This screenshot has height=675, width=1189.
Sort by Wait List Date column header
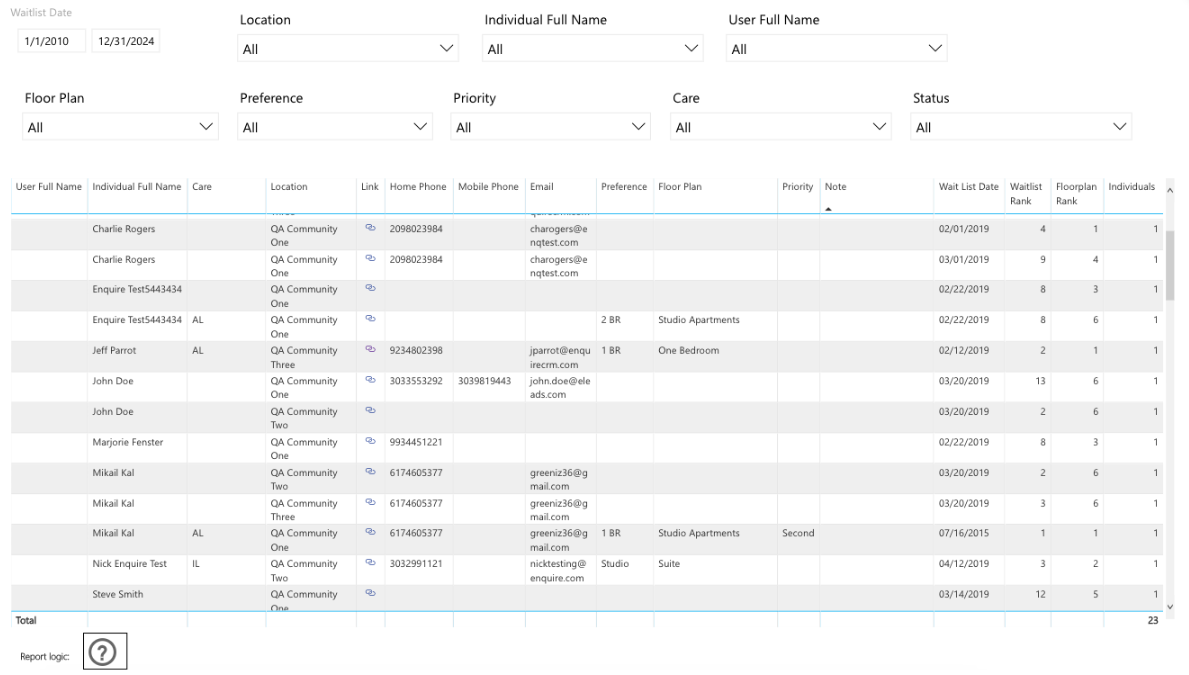[968, 187]
